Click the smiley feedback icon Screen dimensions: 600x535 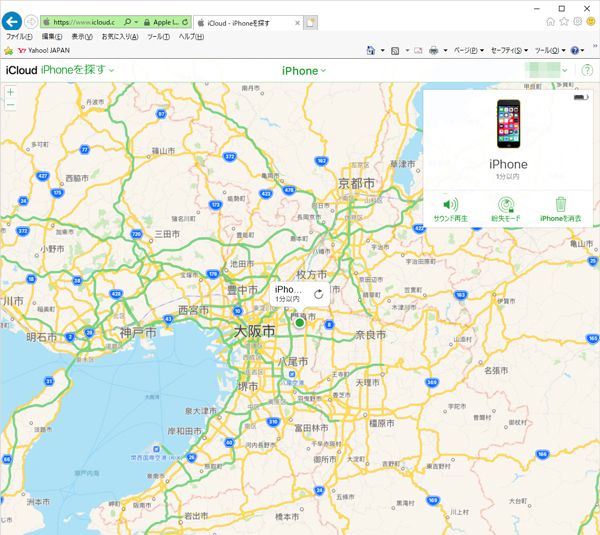591,21
